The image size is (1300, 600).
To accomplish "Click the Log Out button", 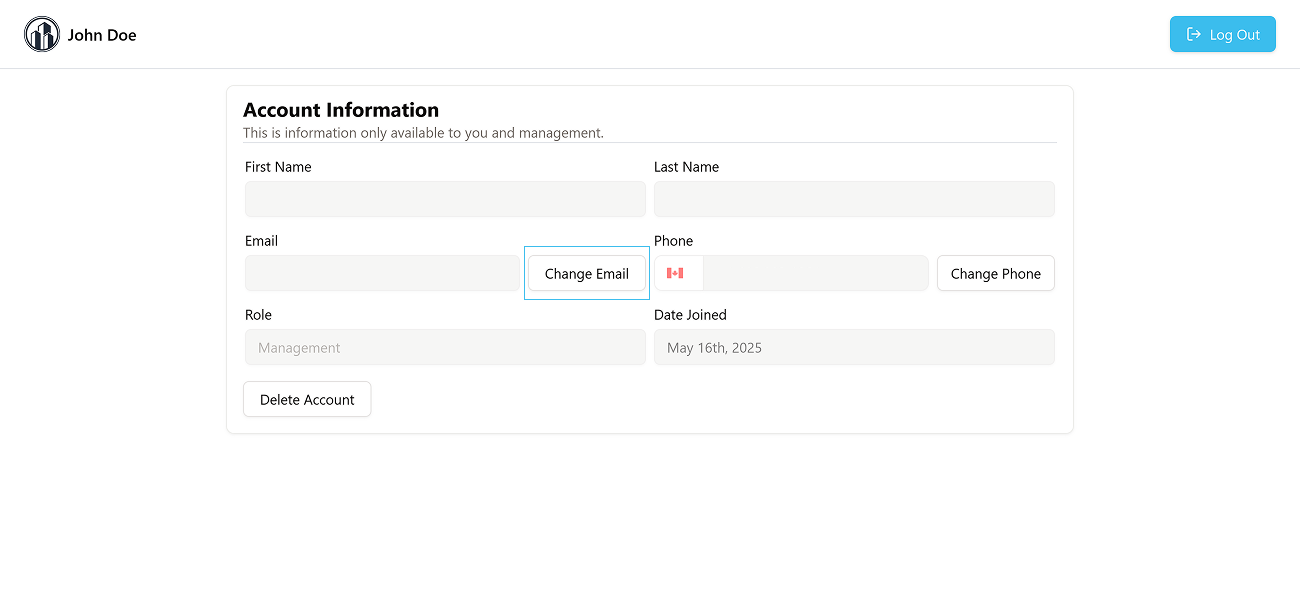I will tap(1222, 34).
